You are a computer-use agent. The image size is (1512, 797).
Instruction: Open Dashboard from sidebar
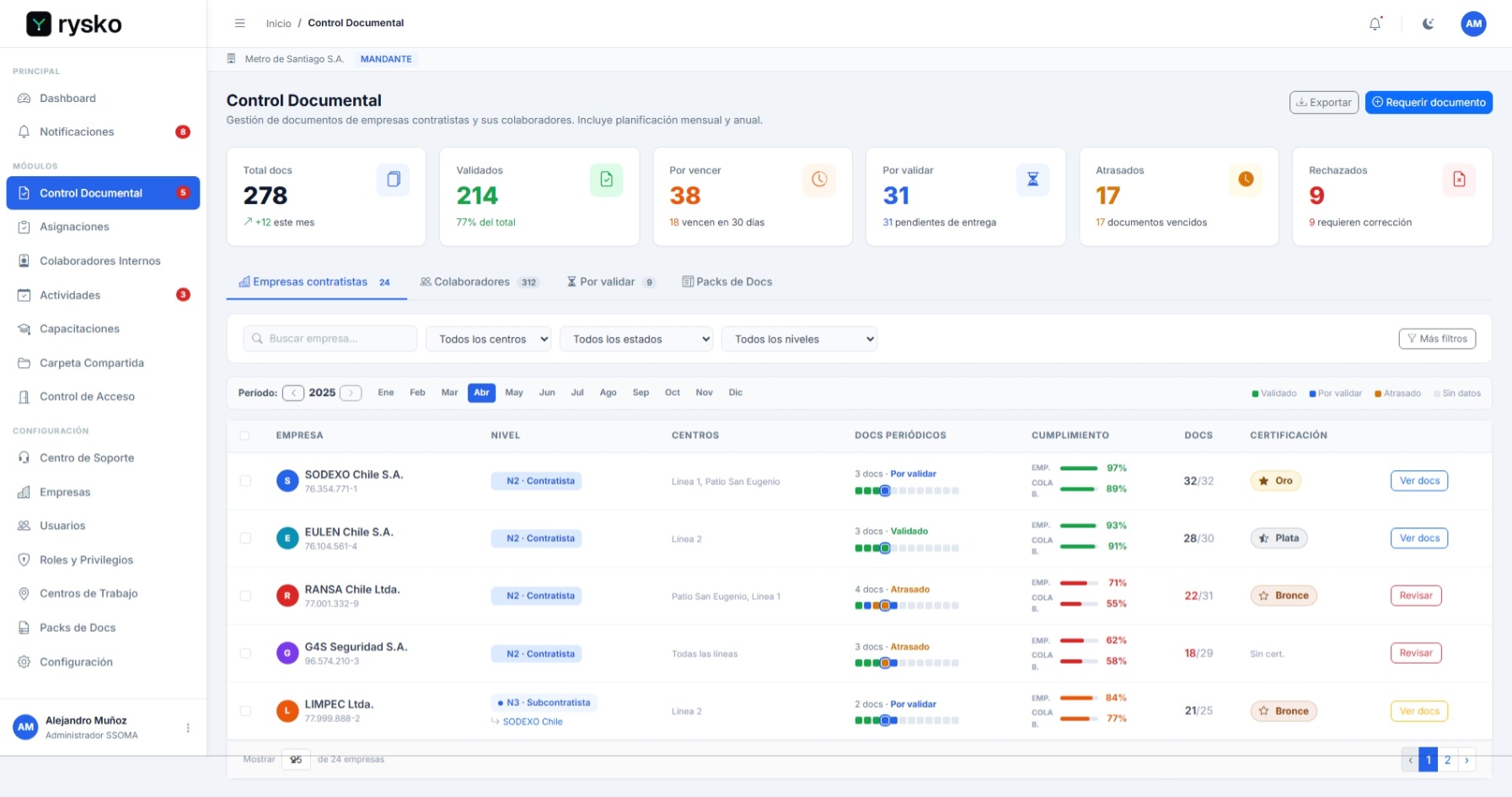(x=103, y=99)
